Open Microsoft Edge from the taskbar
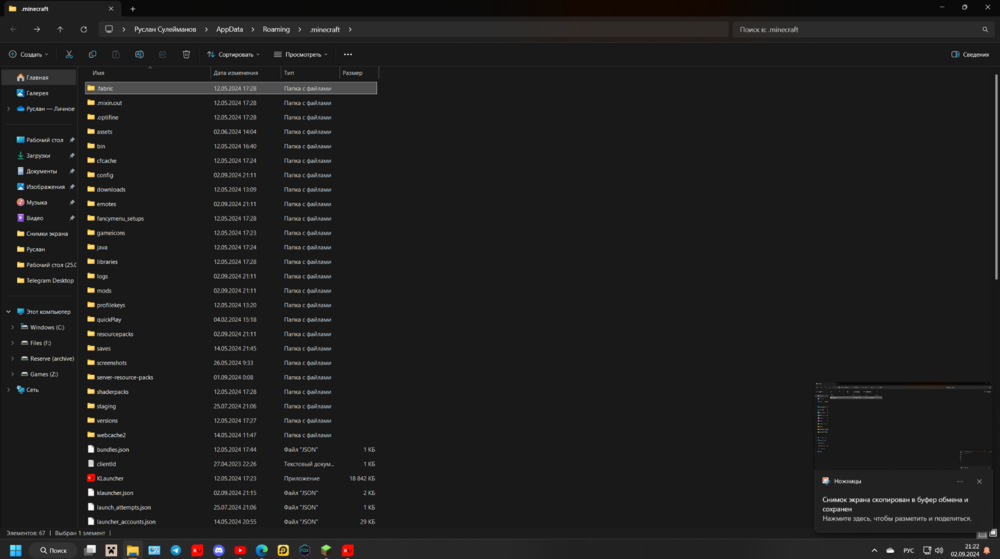Image resolution: width=1000 pixels, height=559 pixels. (261, 550)
